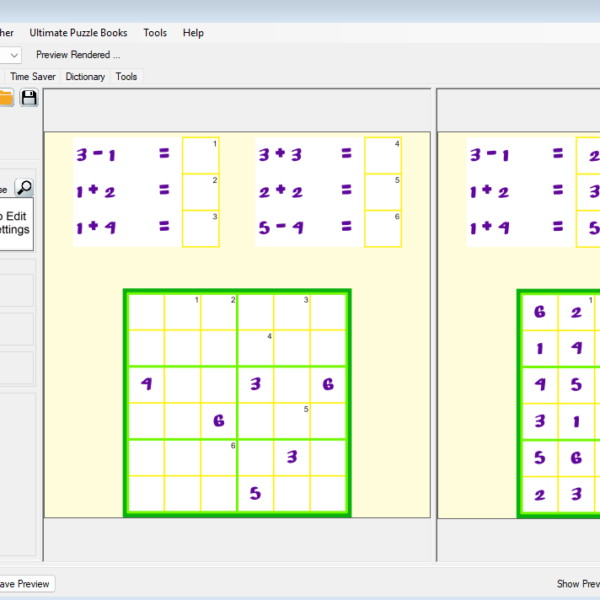The image size is (600, 600).
Task: Click the Edit Settings button
Action: click(14, 222)
